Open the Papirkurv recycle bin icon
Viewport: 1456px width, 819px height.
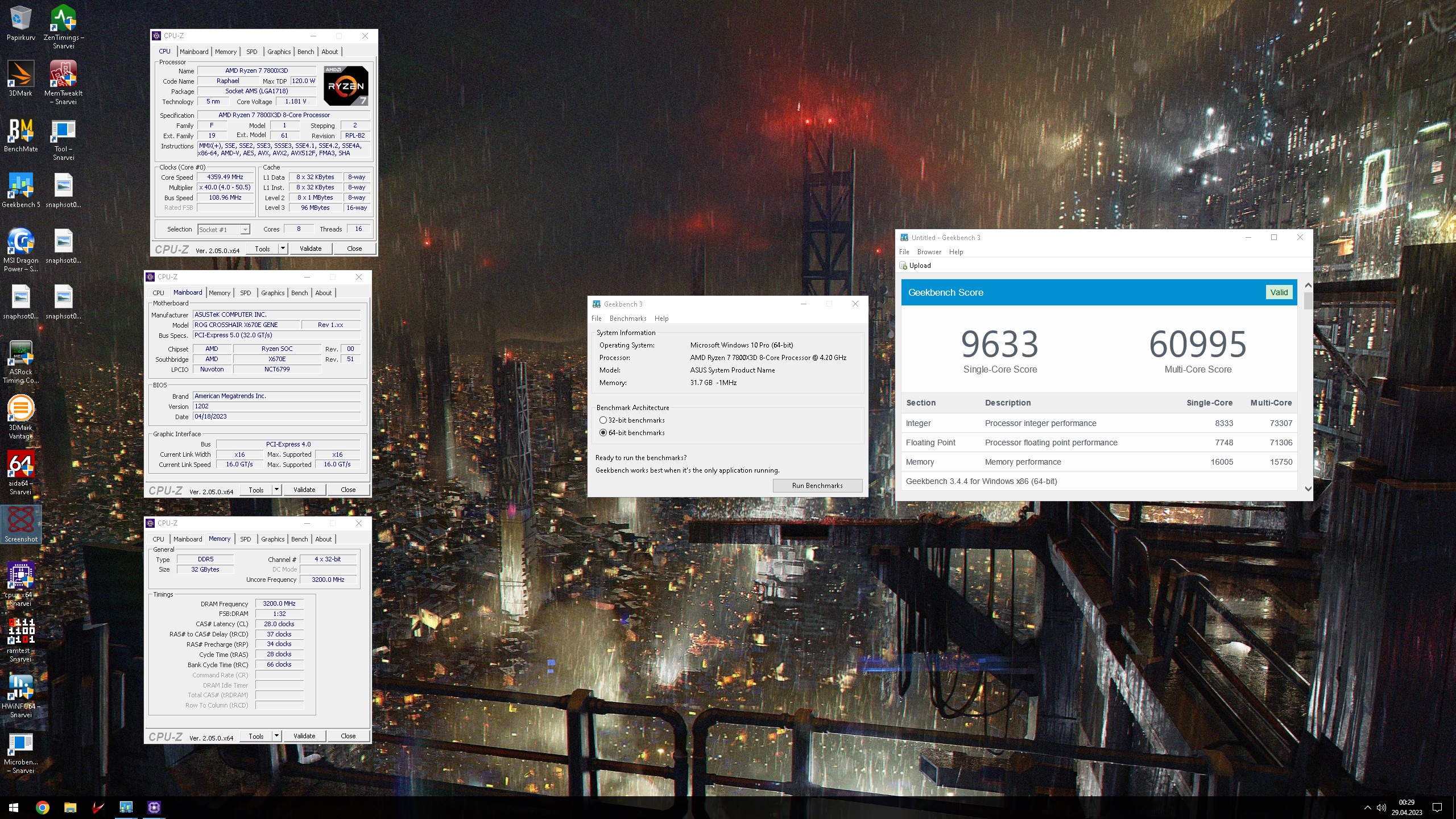(20, 24)
